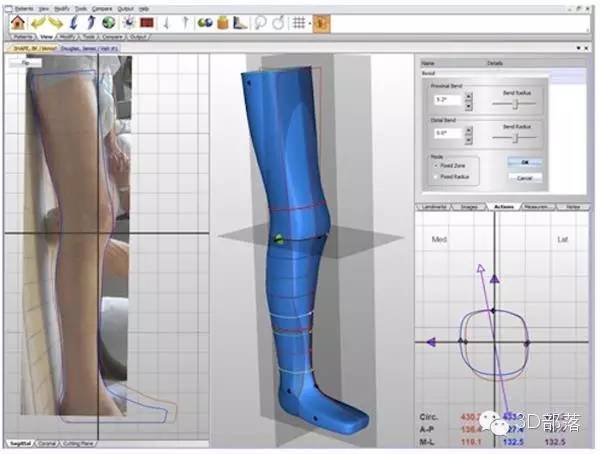Click the yellow redo arrow icon
This screenshot has width=600, height=454.
point(55,23)
